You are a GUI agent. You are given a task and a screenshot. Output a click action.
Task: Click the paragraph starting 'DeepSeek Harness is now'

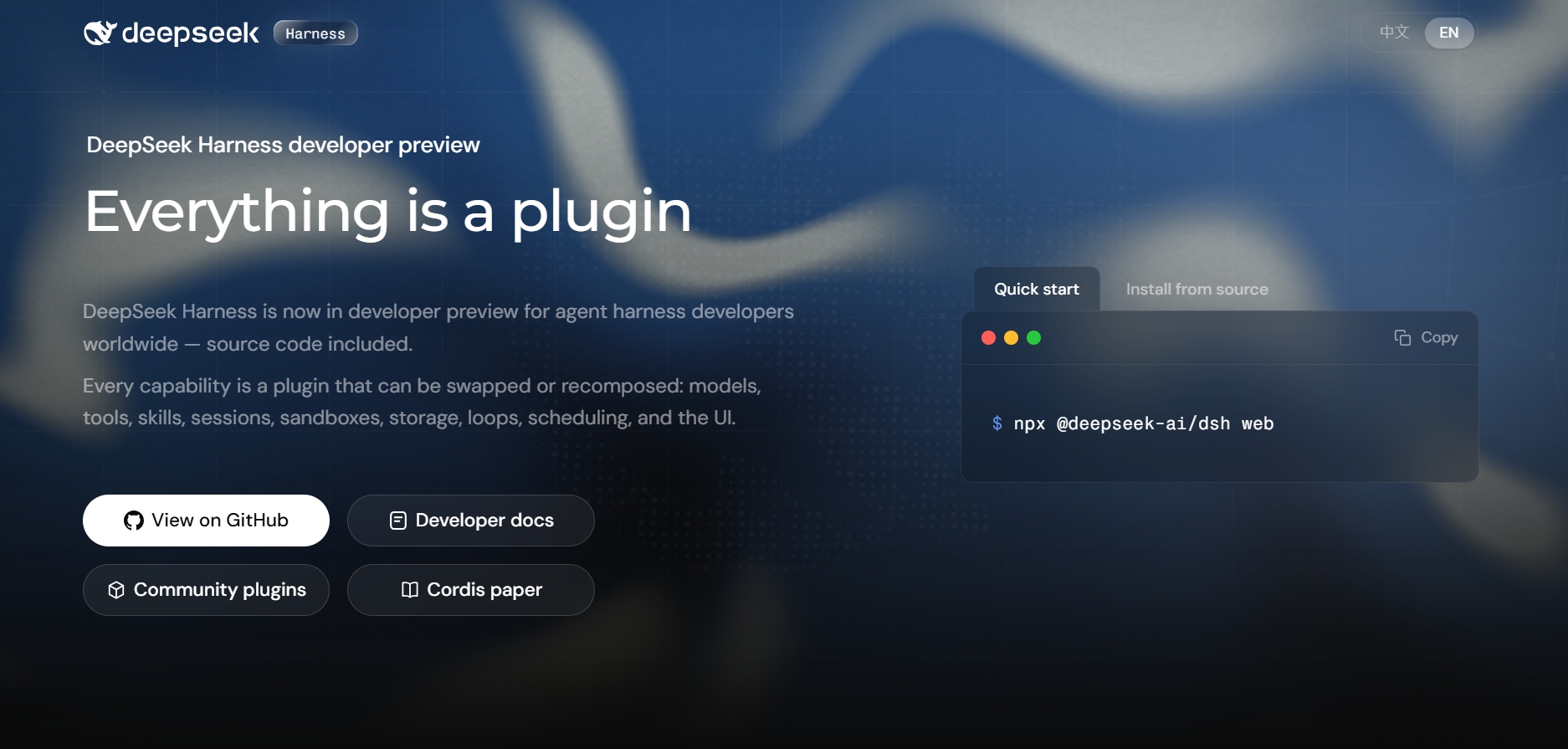[x=438, y=327]
